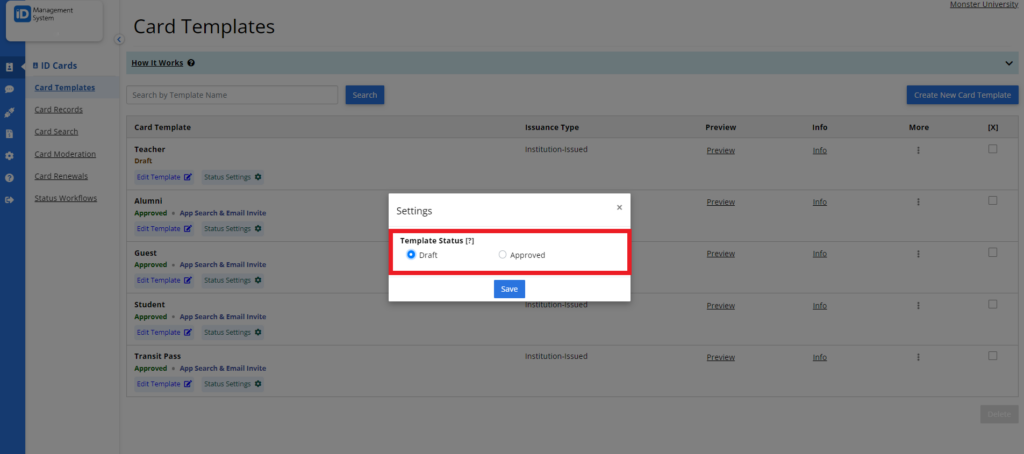
Task: Select the Approved radio button
Action: [x=502, y=255]
